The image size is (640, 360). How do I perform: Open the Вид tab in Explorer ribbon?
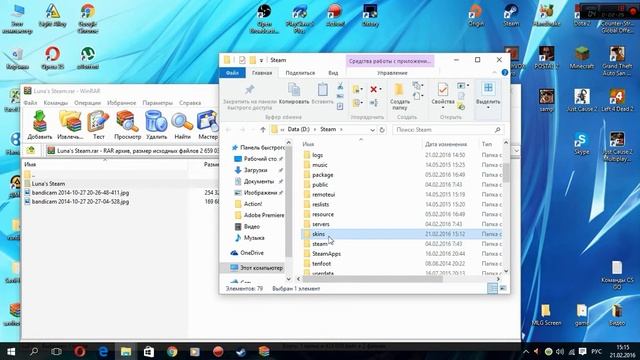(x=333, y=73)
